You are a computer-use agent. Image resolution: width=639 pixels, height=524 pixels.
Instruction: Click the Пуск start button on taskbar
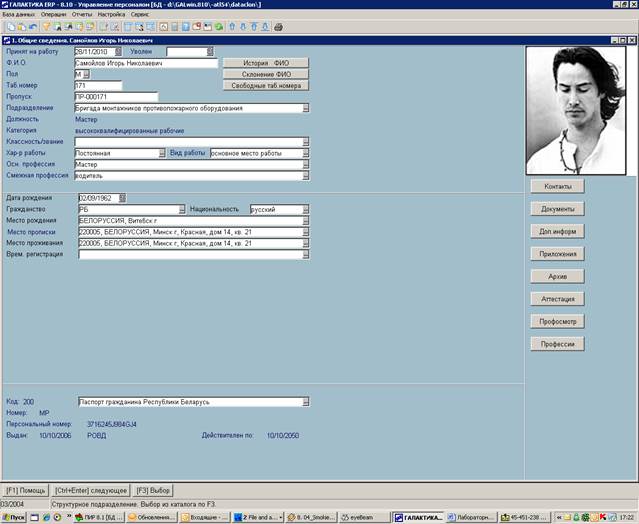[x=13, y=517]
